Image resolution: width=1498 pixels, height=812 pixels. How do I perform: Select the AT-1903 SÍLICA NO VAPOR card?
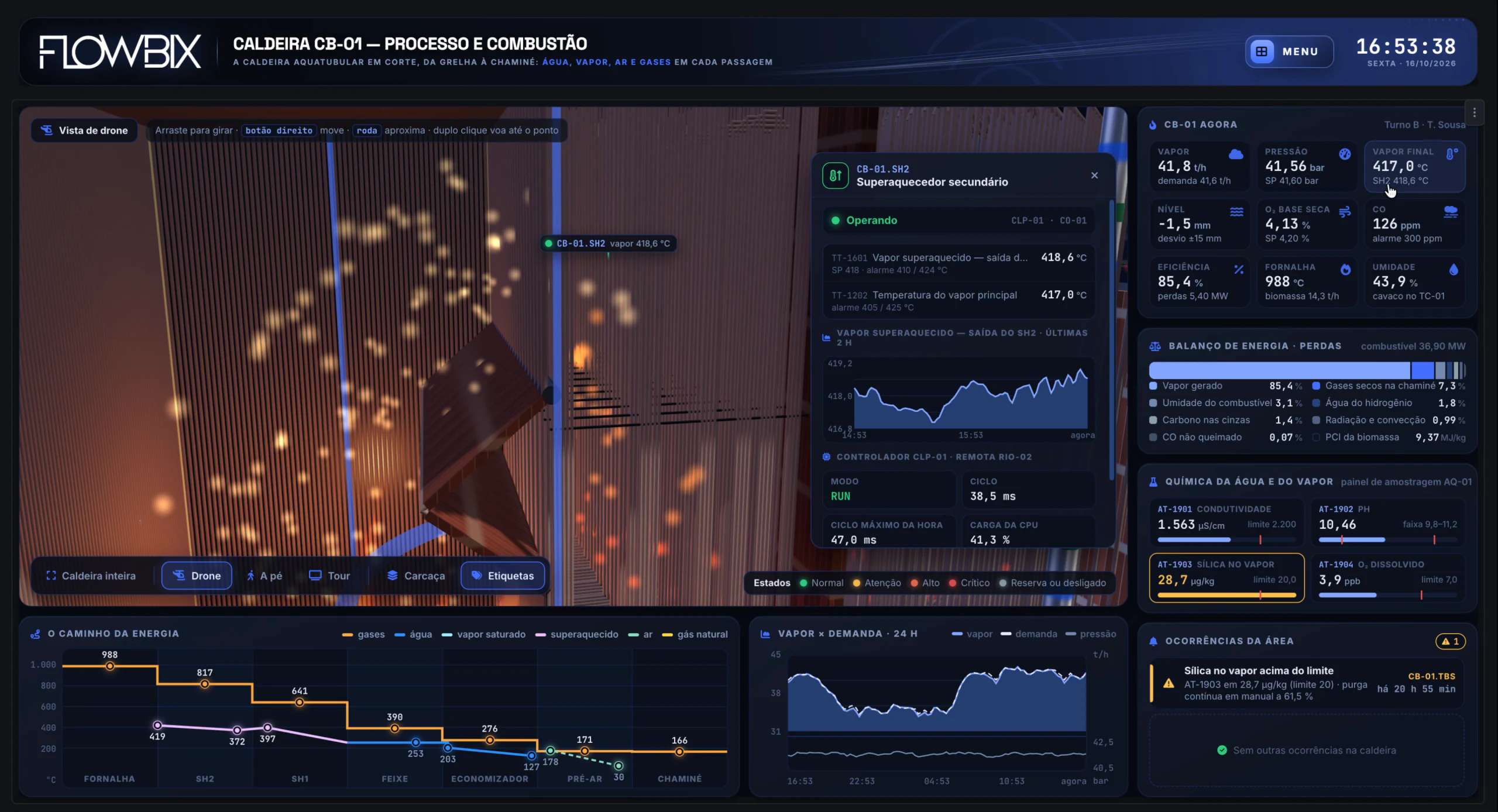[x=1226, y=578]
